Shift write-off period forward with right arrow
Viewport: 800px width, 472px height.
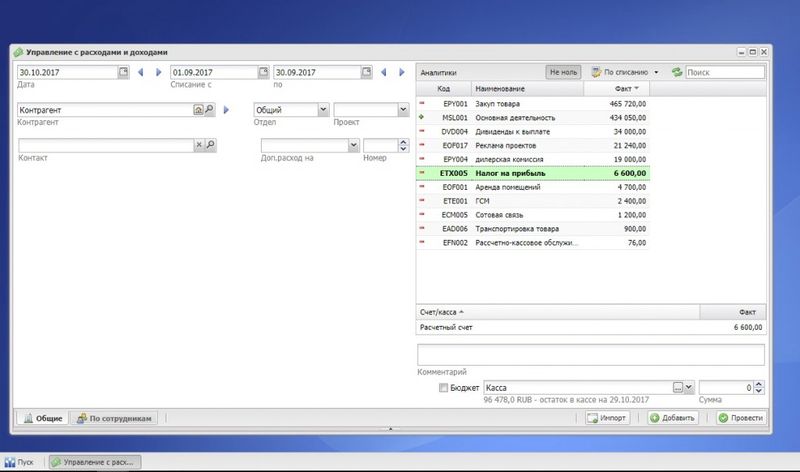(402, 72)
